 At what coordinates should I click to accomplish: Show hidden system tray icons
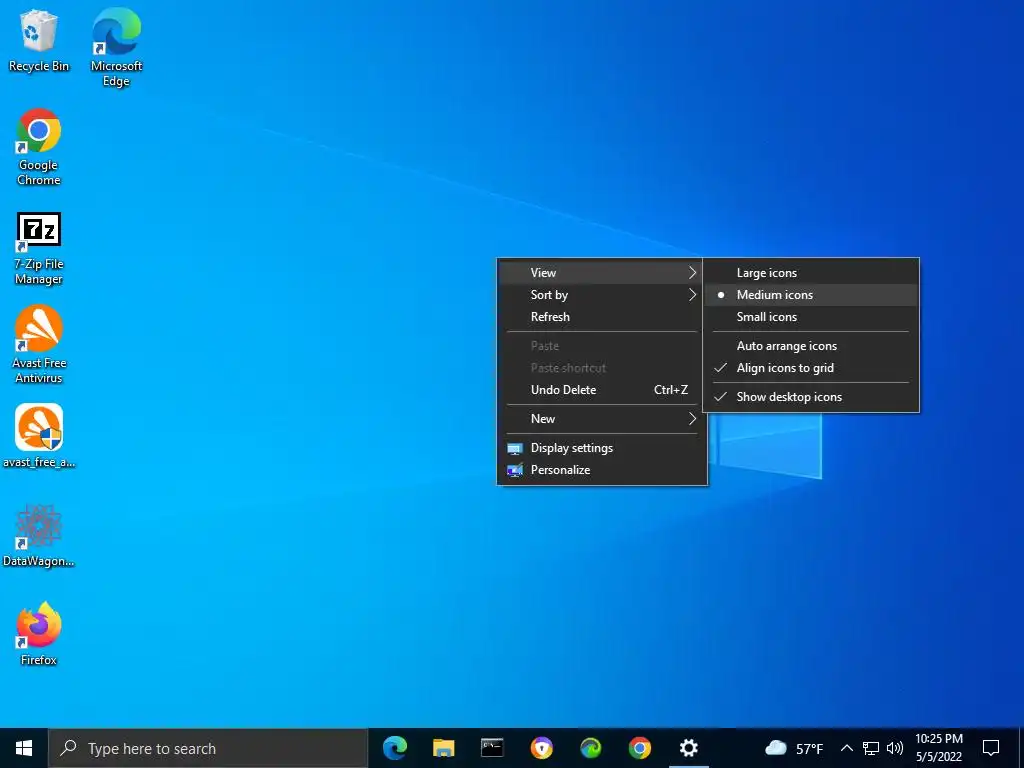[x=846, y=748]
